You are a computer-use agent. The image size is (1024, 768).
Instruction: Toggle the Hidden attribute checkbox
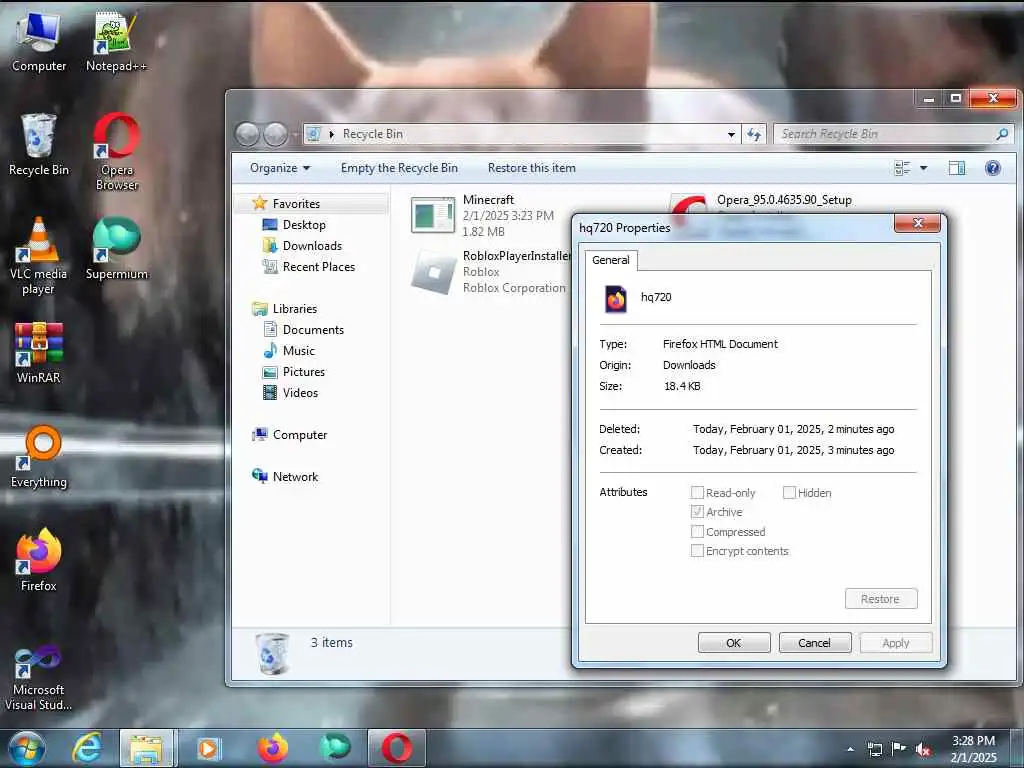point(789,492)
